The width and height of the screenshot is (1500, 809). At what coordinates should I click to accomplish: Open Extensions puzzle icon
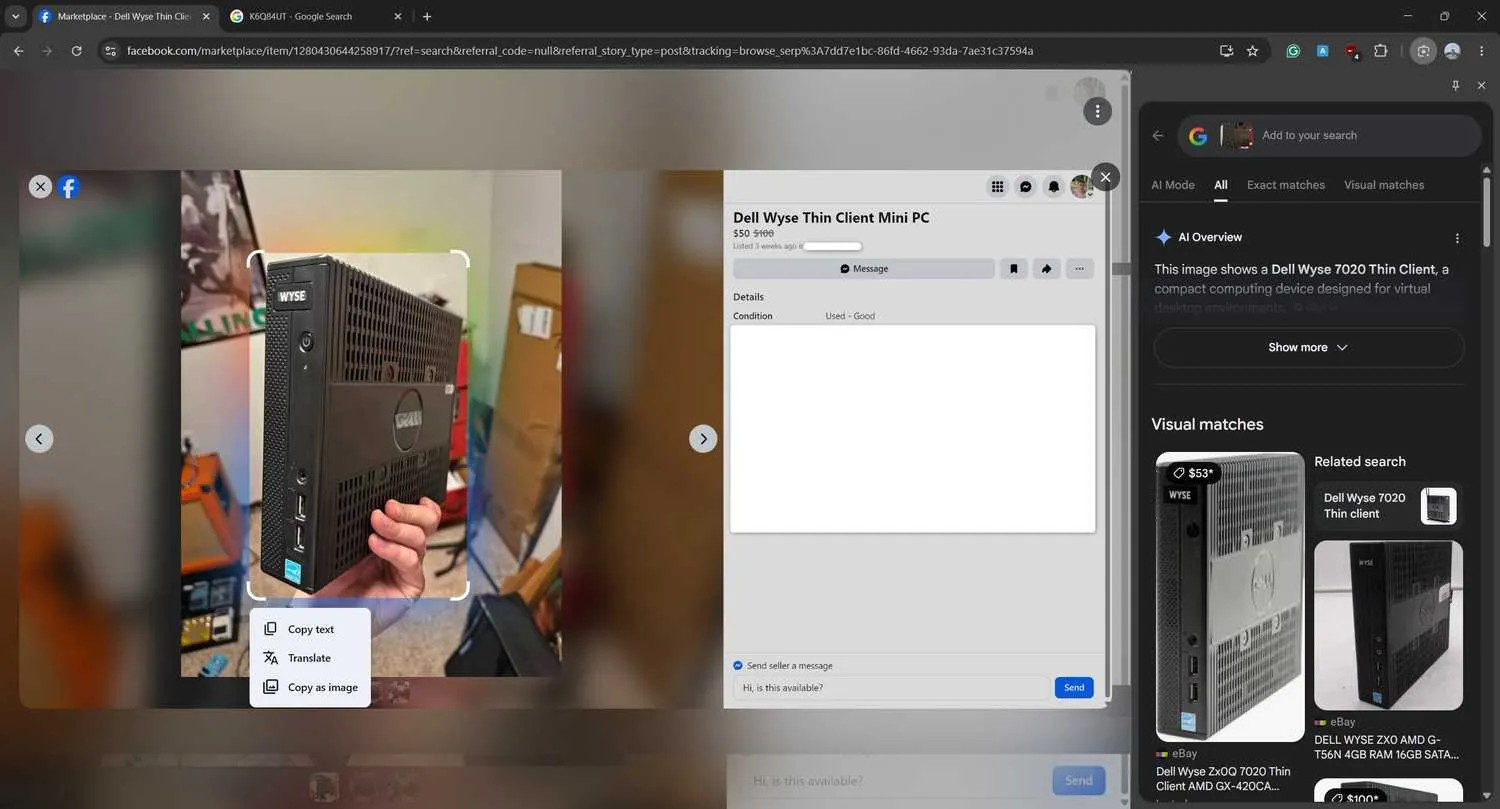[x=1381, y=50]
